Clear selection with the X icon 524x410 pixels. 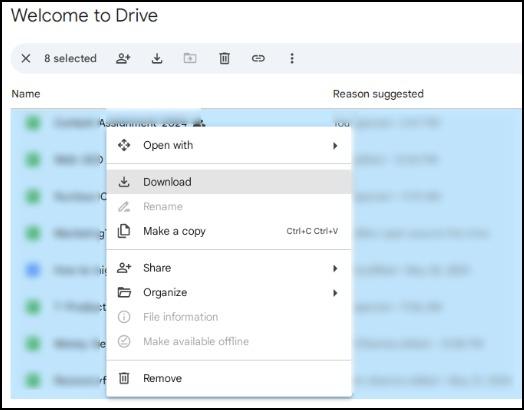tap(26, 58)
